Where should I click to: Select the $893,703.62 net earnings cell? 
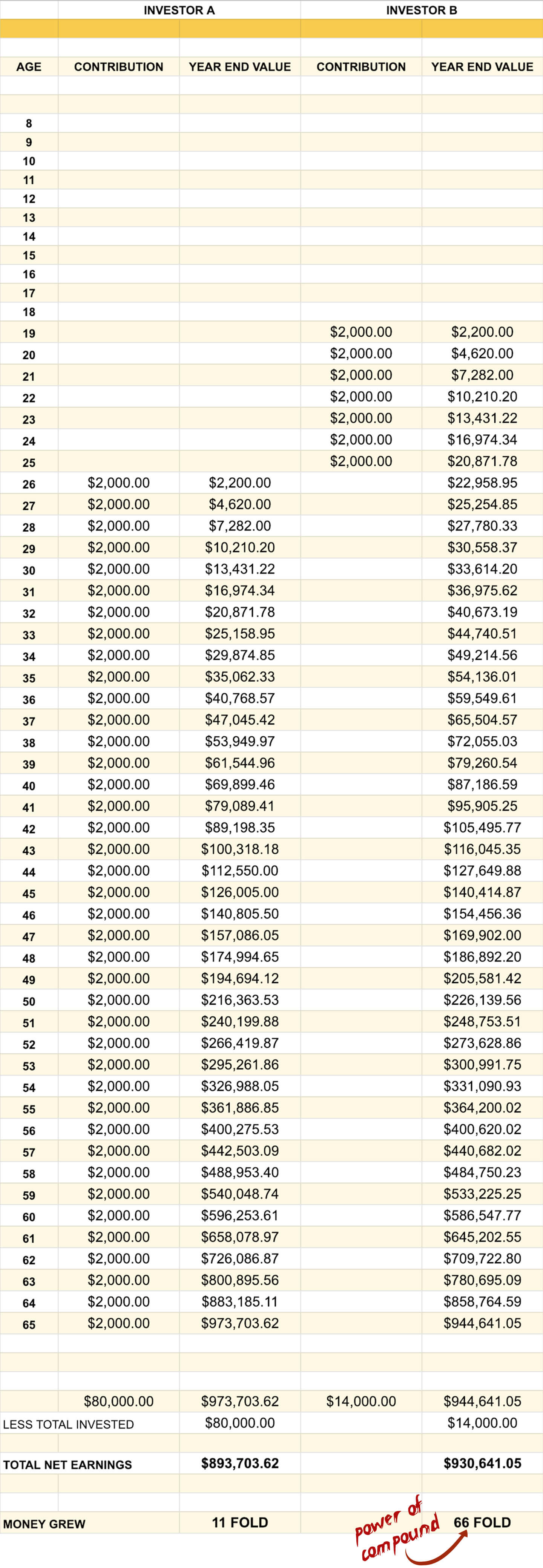click(240, 1463)
